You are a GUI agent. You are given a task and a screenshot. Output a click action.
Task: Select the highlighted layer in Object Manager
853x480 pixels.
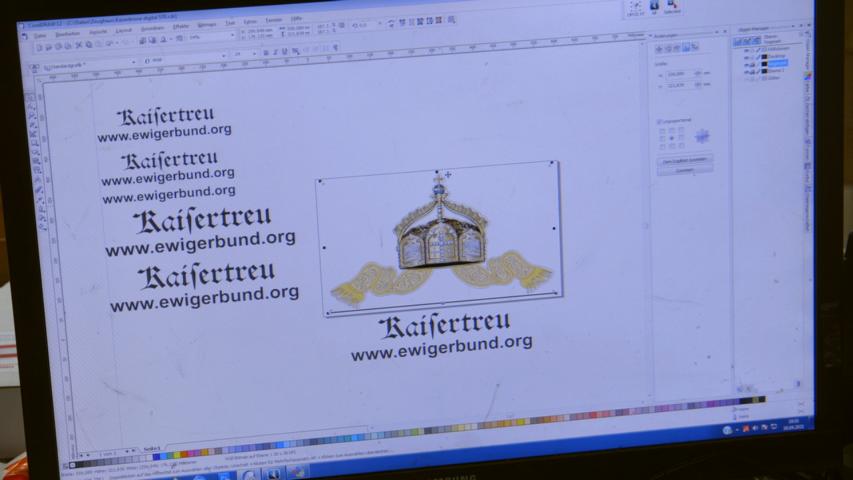(x=778, y=63)
